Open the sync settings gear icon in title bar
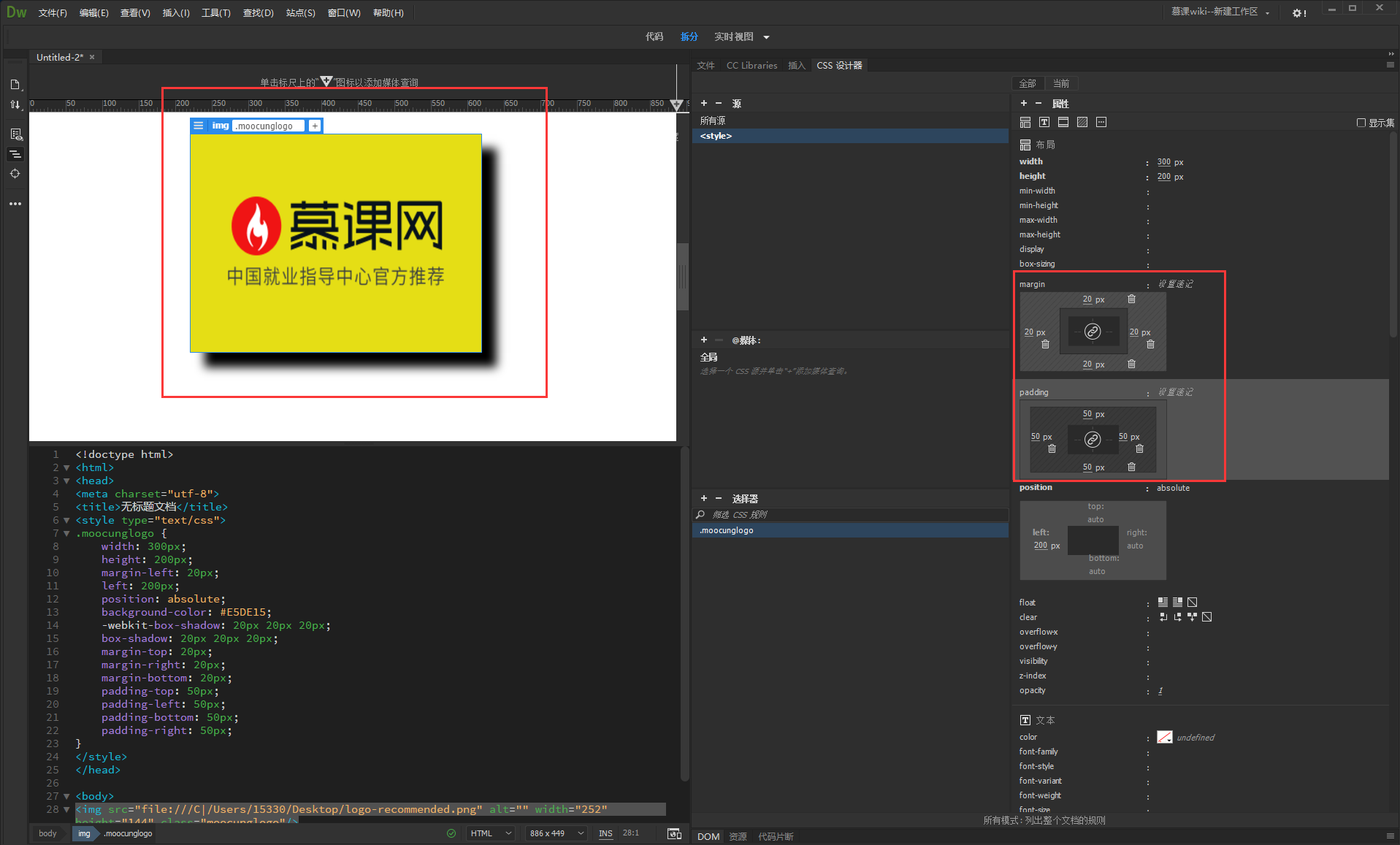Image resolution: width=1400 pixels, height=845 pixels. pyautogui.click(x=1298, y=13)
